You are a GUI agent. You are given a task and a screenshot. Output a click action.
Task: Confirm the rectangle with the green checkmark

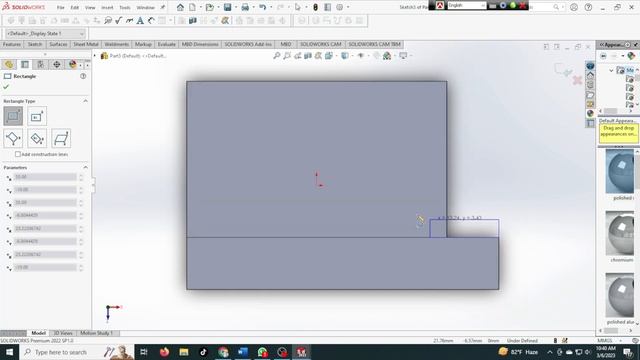point(6,87)
